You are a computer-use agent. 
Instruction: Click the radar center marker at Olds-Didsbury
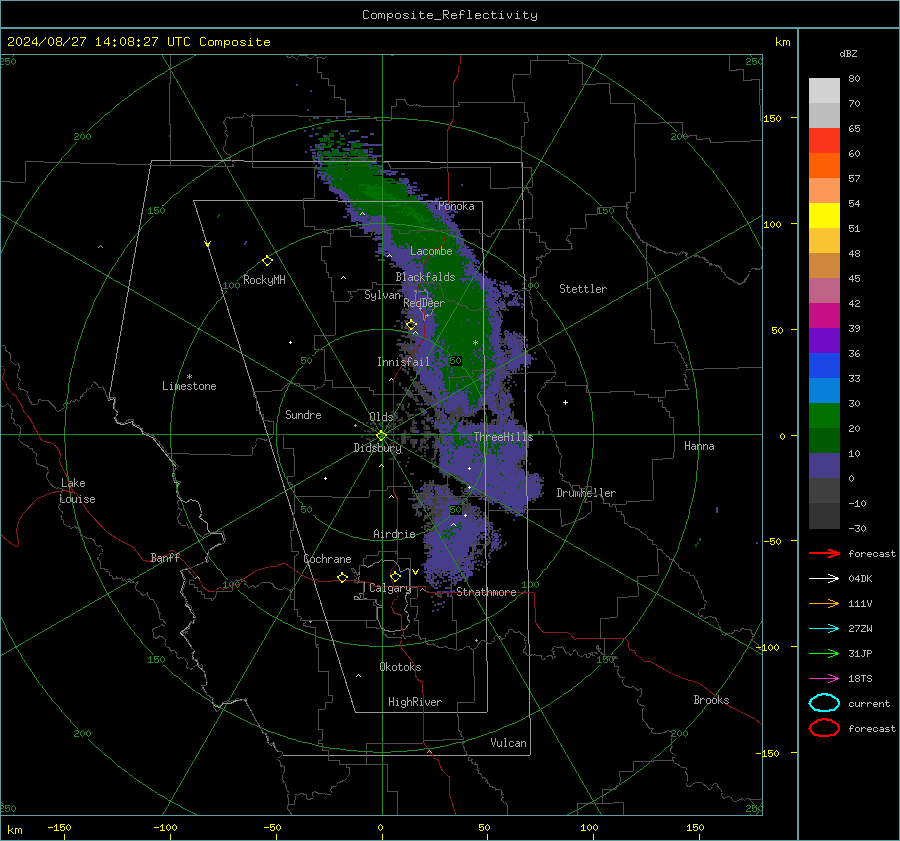click(x=381, y=436)
